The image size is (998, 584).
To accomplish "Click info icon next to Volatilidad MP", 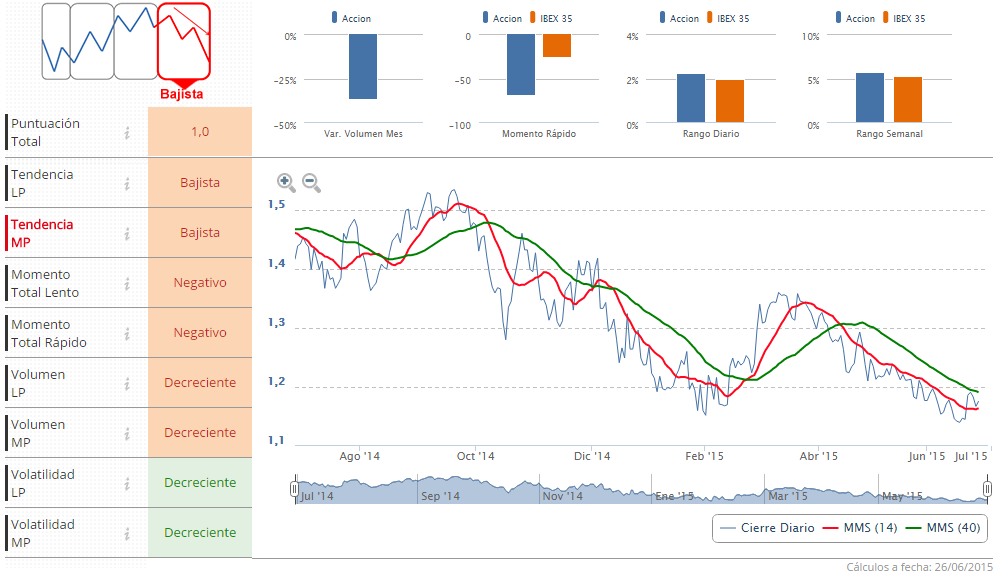I will pyautogui.click(x=127, y=533).
